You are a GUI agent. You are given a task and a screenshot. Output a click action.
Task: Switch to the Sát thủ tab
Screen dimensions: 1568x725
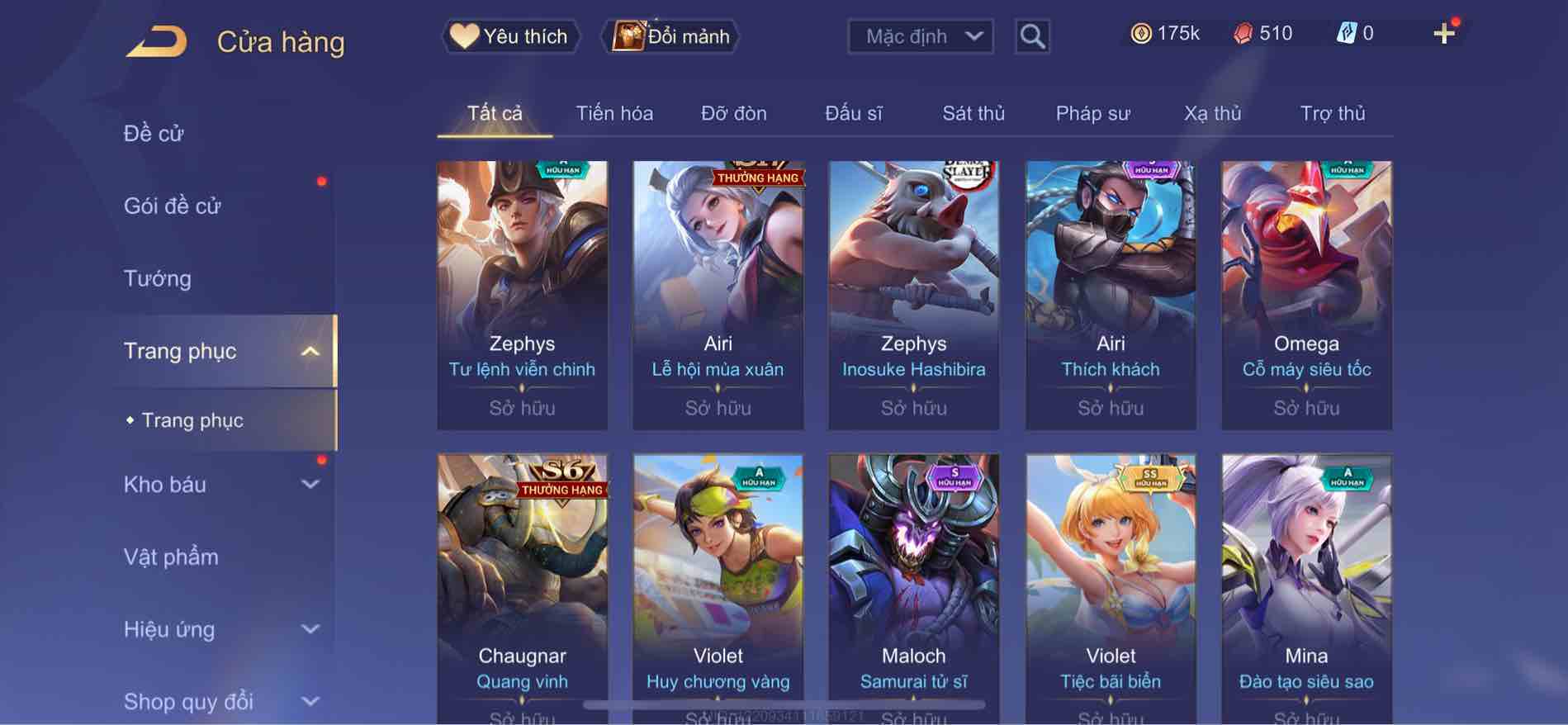pyautogui.click(x=973, y=113)
